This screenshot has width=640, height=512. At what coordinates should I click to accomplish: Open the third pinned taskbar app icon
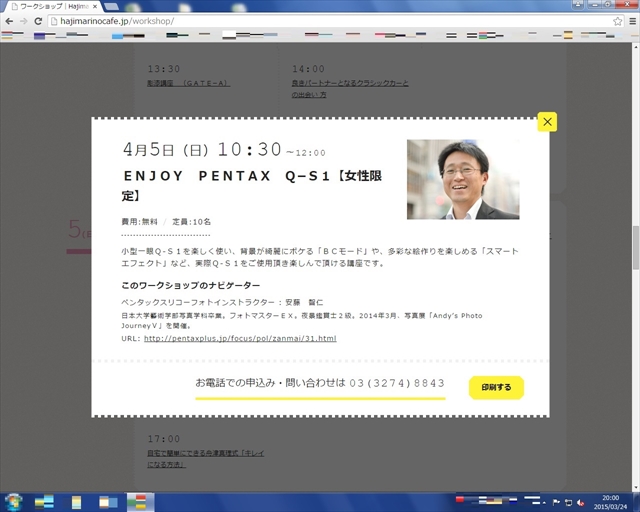click(x=108, y=502)
